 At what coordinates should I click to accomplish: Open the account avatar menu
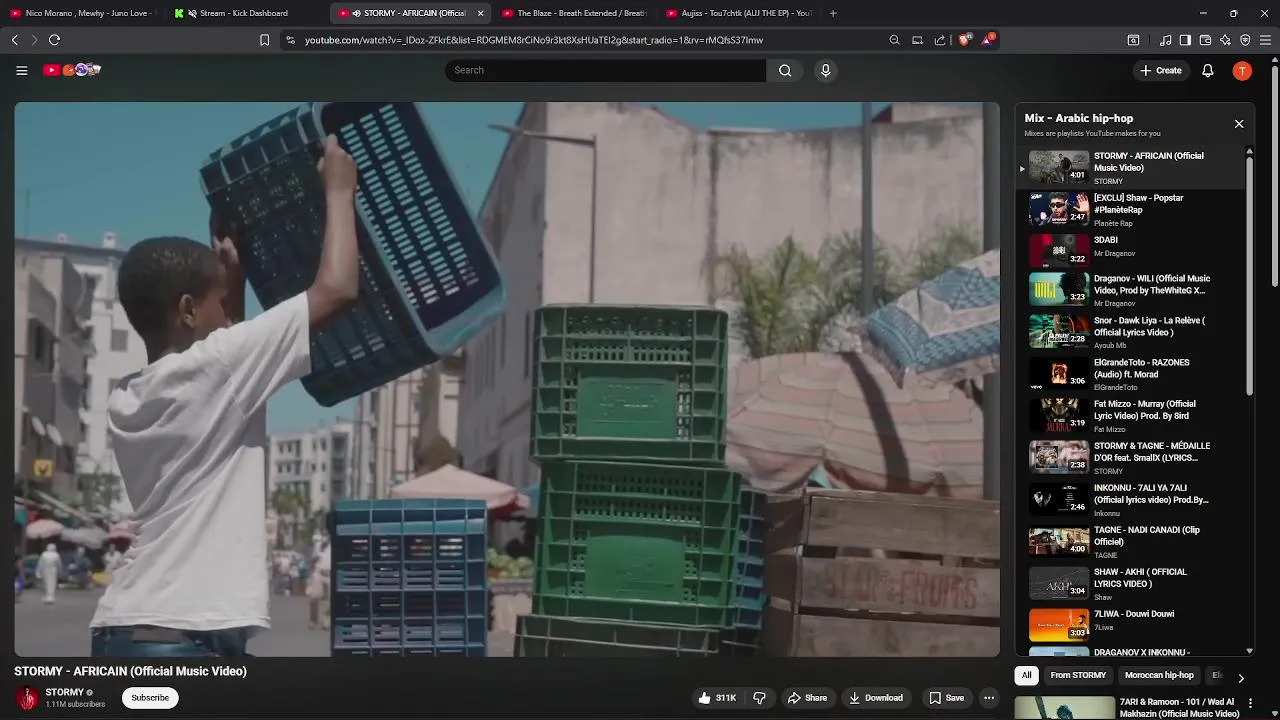click(1242, 70)
